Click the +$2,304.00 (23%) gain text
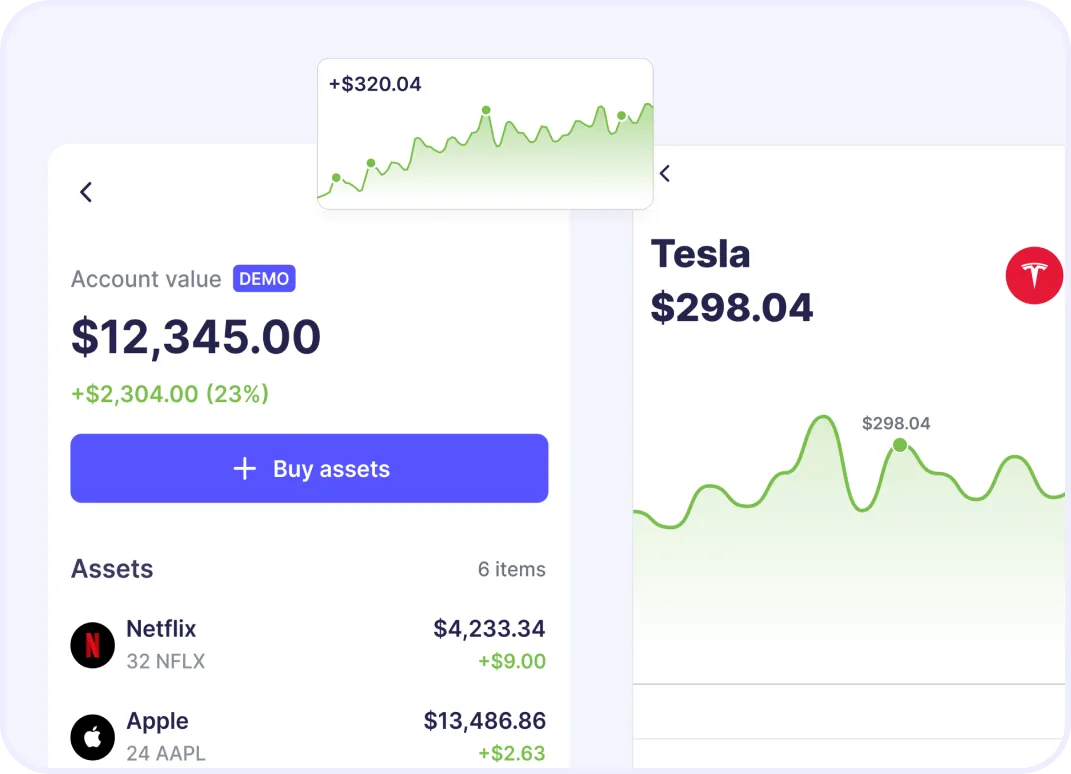Screen dimensions: 1071x774 pyautogui.click(x=170, y=394)
